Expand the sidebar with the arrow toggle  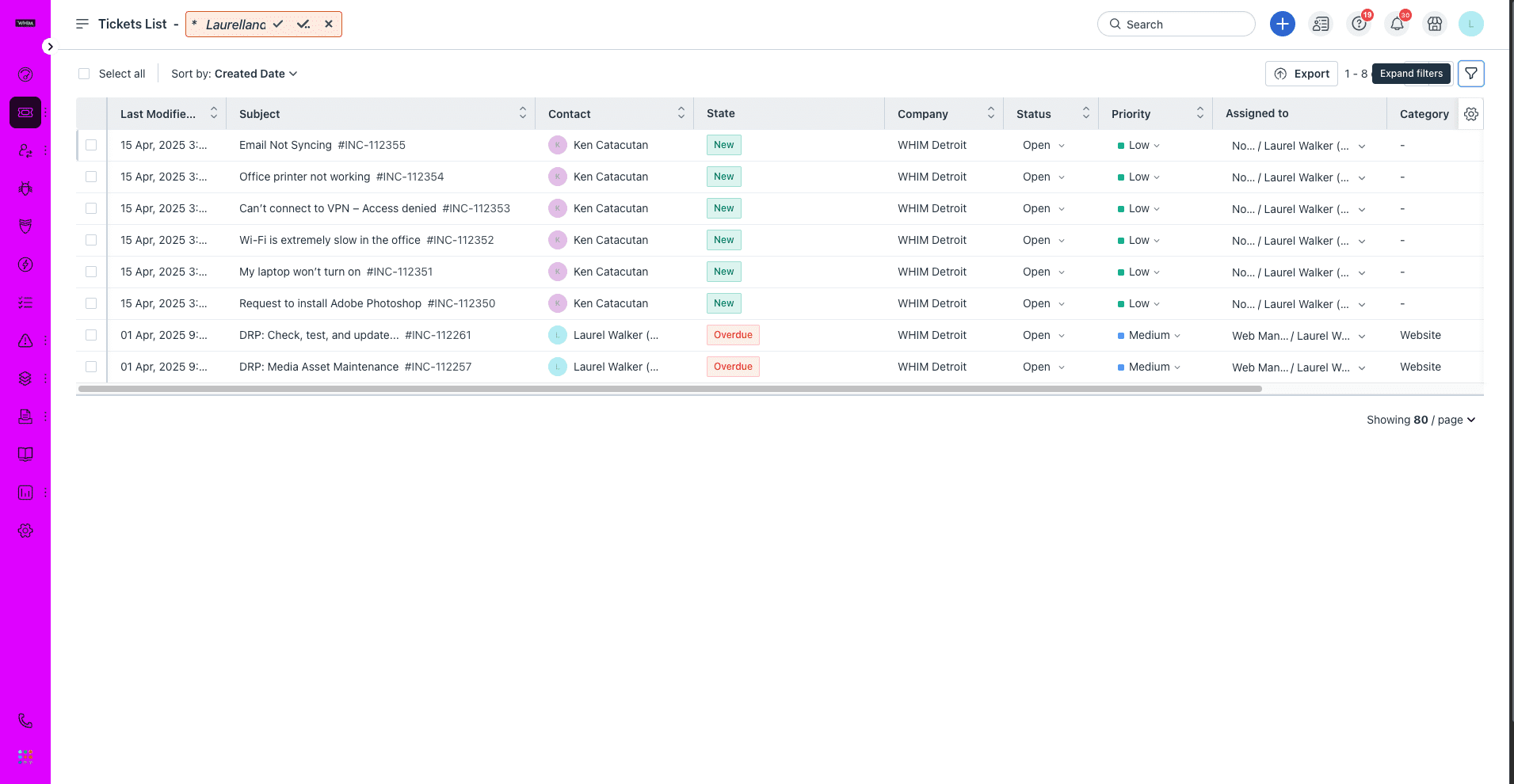(50, 47)
